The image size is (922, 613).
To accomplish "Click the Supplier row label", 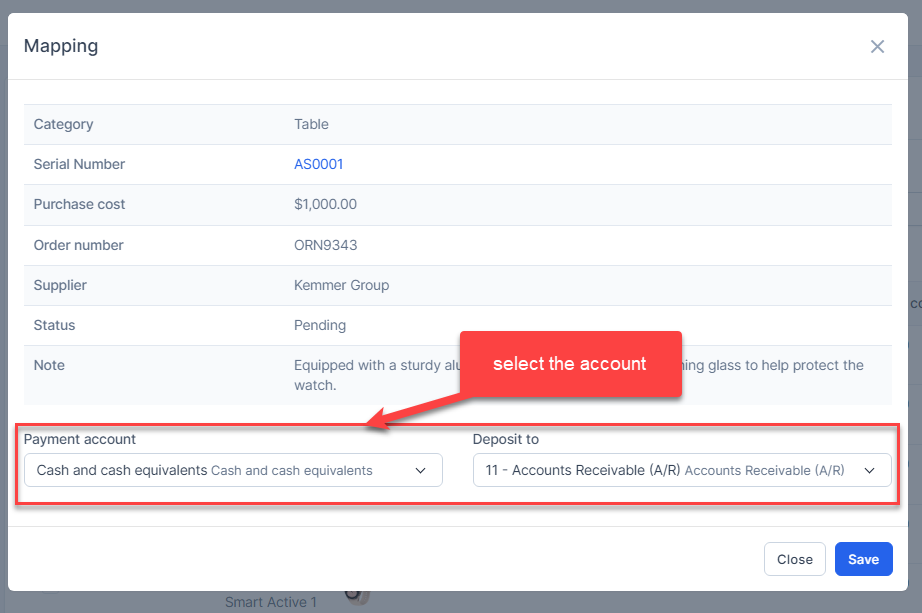I will (60, 285).
